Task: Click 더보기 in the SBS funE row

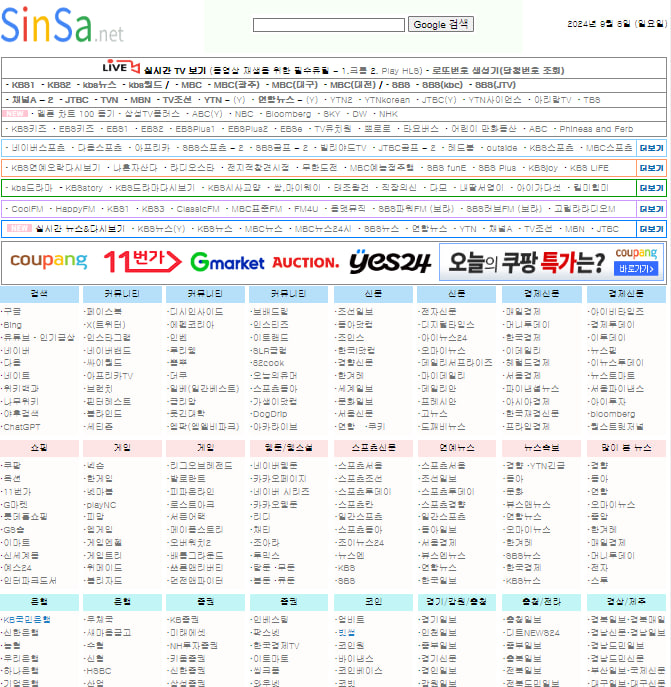Action: pyautogui.click(x=651, y=168)
